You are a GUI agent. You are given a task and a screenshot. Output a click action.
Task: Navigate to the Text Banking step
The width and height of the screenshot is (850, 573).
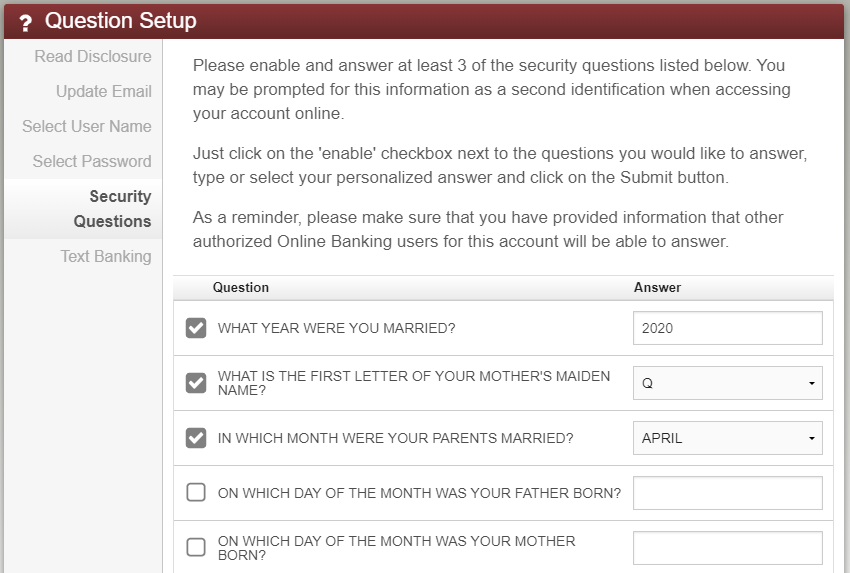(x=106, y=257)
